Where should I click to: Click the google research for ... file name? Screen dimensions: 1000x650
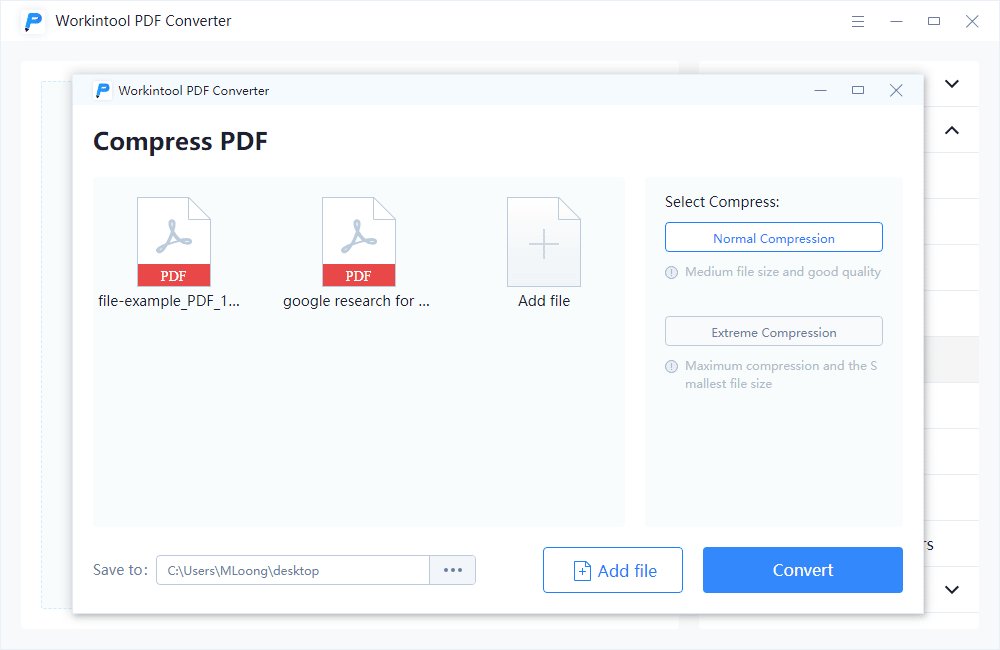(357, 301)
